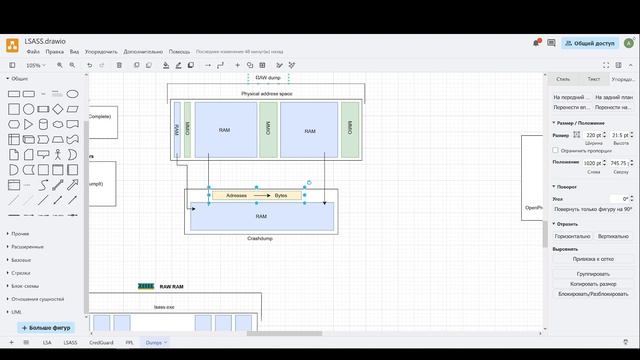Flip selection with Горизонтально button
Screen dimensions: 640x360
click(x=572, y=236)
